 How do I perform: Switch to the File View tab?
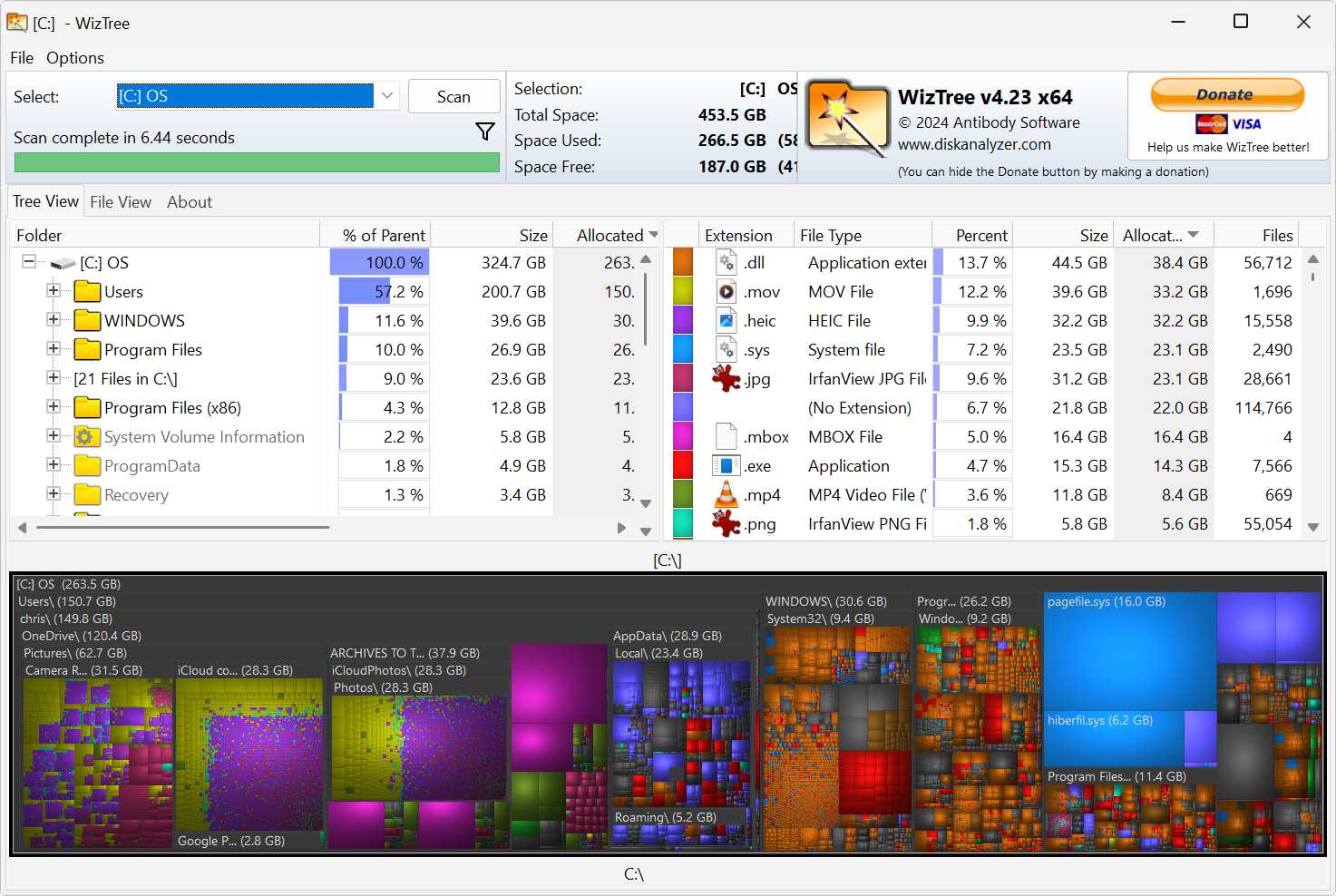[121, 201]
